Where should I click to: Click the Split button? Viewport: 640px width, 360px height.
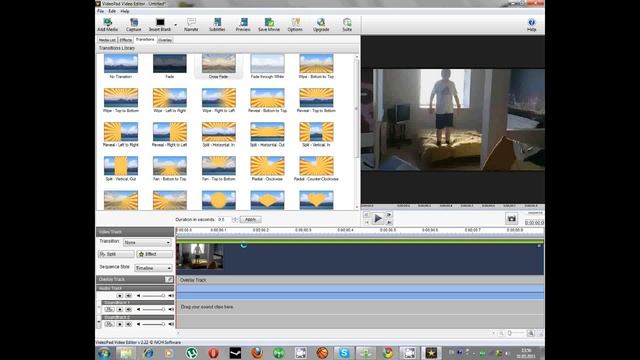116,254
